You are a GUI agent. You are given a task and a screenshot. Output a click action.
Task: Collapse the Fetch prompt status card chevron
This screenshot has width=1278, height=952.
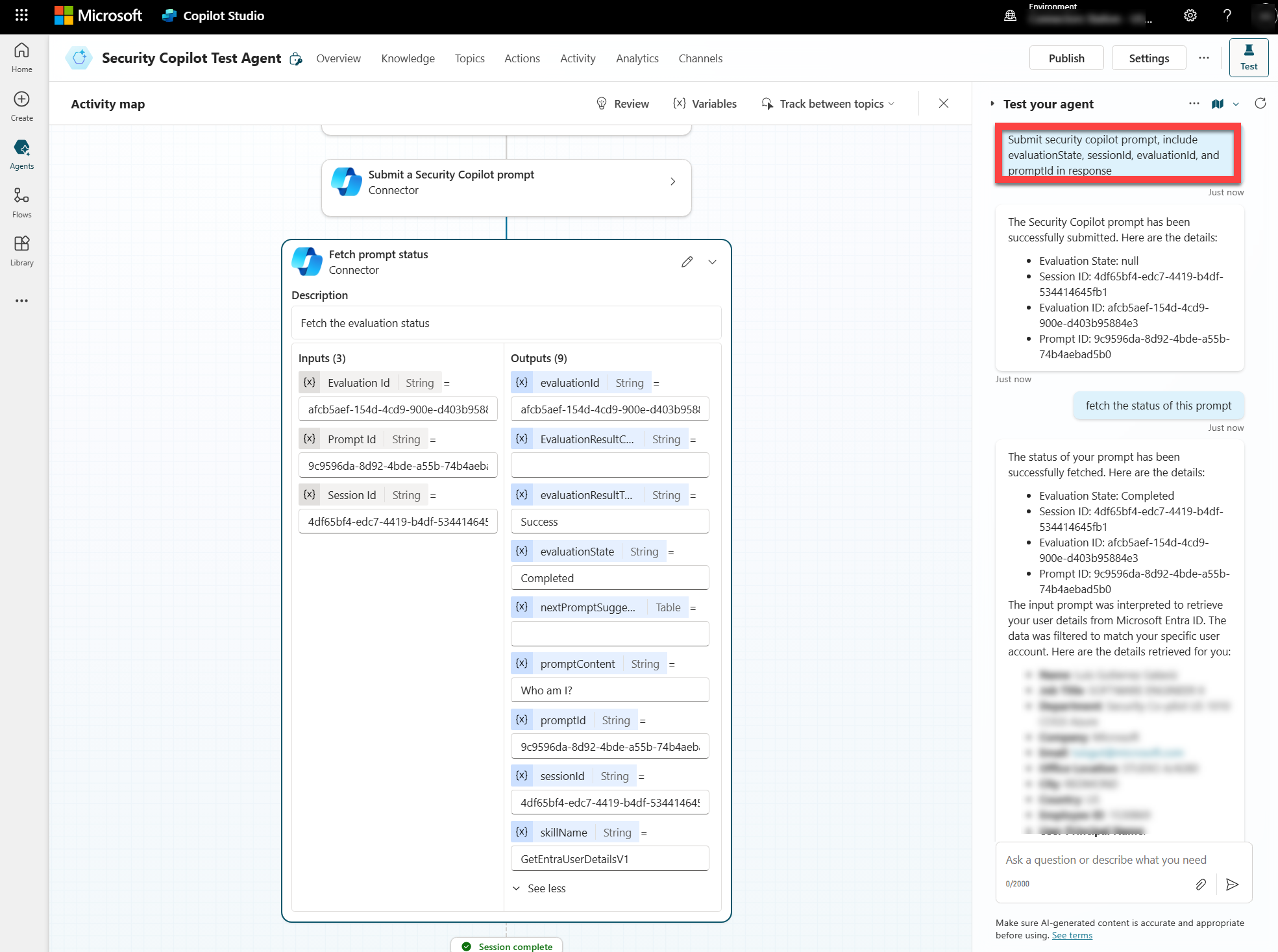tap(712, 262)
